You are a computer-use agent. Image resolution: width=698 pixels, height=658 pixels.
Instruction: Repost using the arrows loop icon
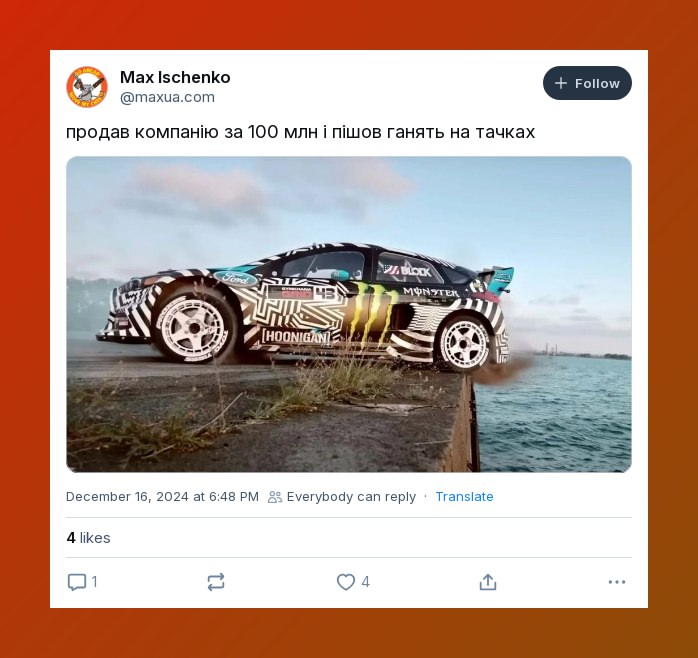click(216, 582)
